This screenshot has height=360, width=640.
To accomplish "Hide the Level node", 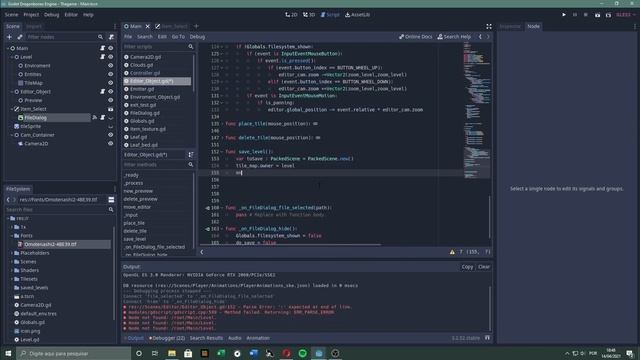I will click(x=110, y=57).
